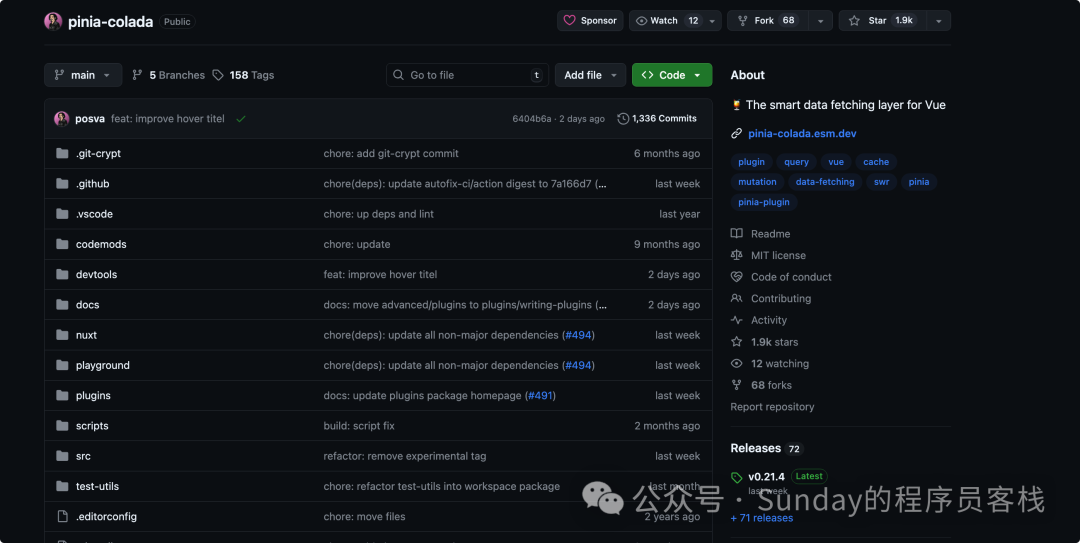Open the MIT license link
The height and width of the screenshot is (543, 1080).
(x=768, y=256)
